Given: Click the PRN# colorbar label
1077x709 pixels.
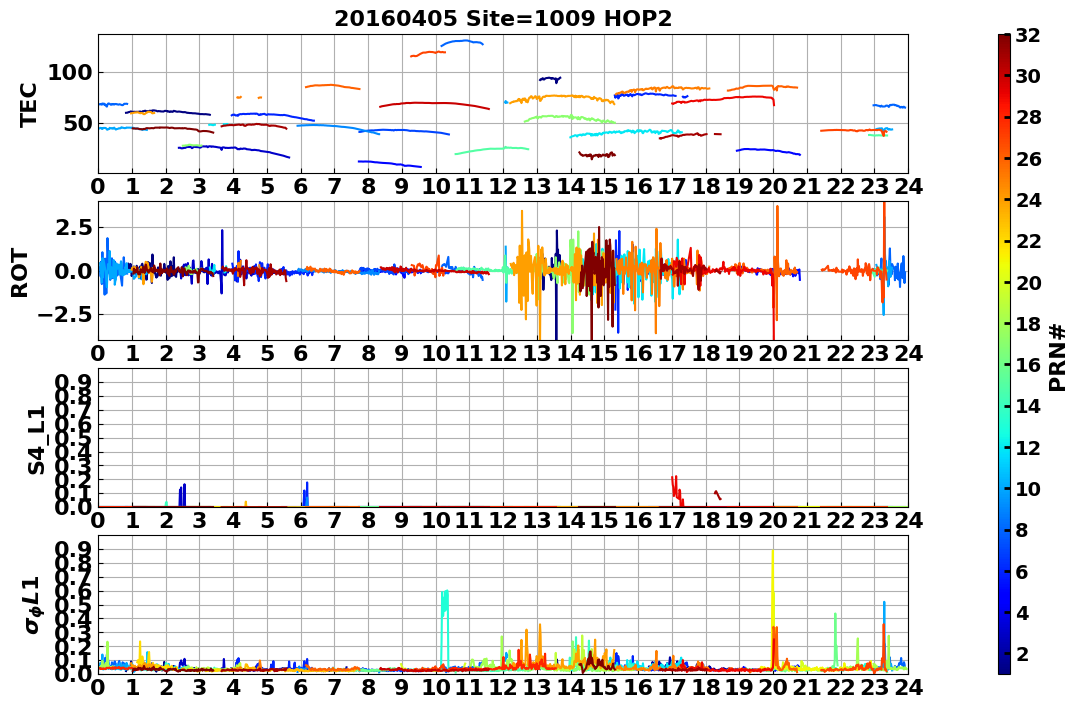Looking at the screenshot, I should (1058, 358).
